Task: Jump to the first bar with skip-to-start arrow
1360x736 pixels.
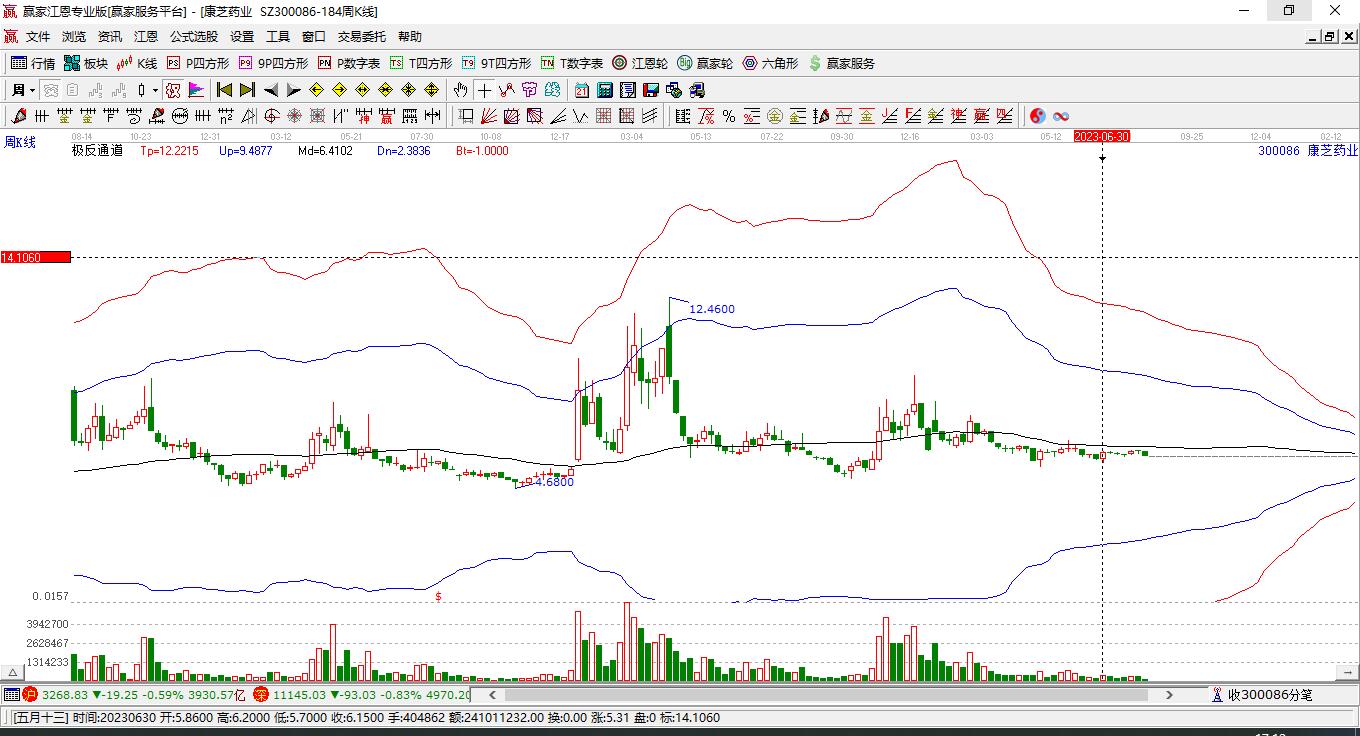Action: [x=225, y=90]
